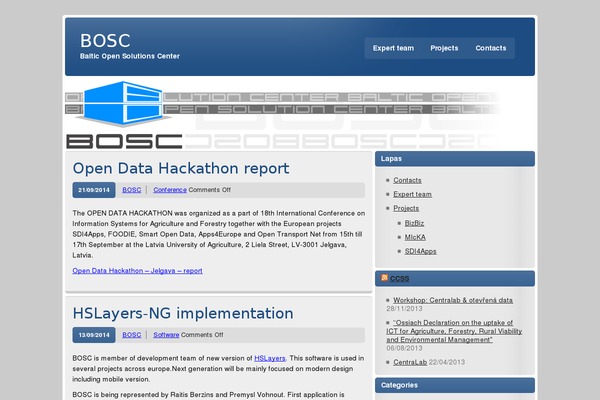Follow the HSLayers link in the post text
Screen dimensions: 600x400
point(270,358)
